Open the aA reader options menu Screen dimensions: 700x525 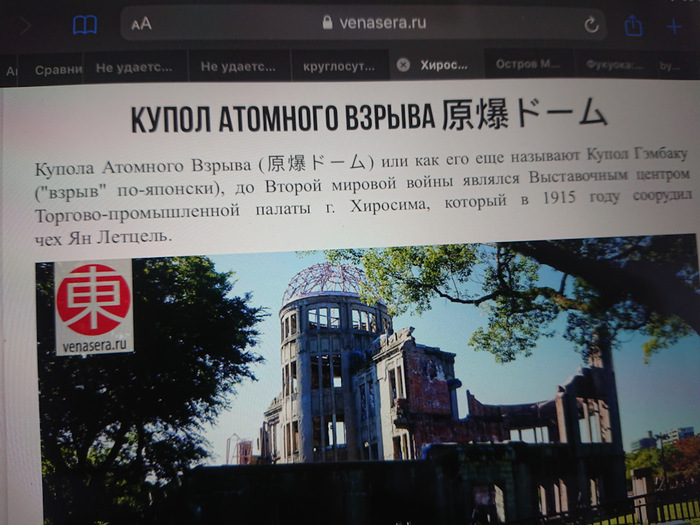click(142, 24)
